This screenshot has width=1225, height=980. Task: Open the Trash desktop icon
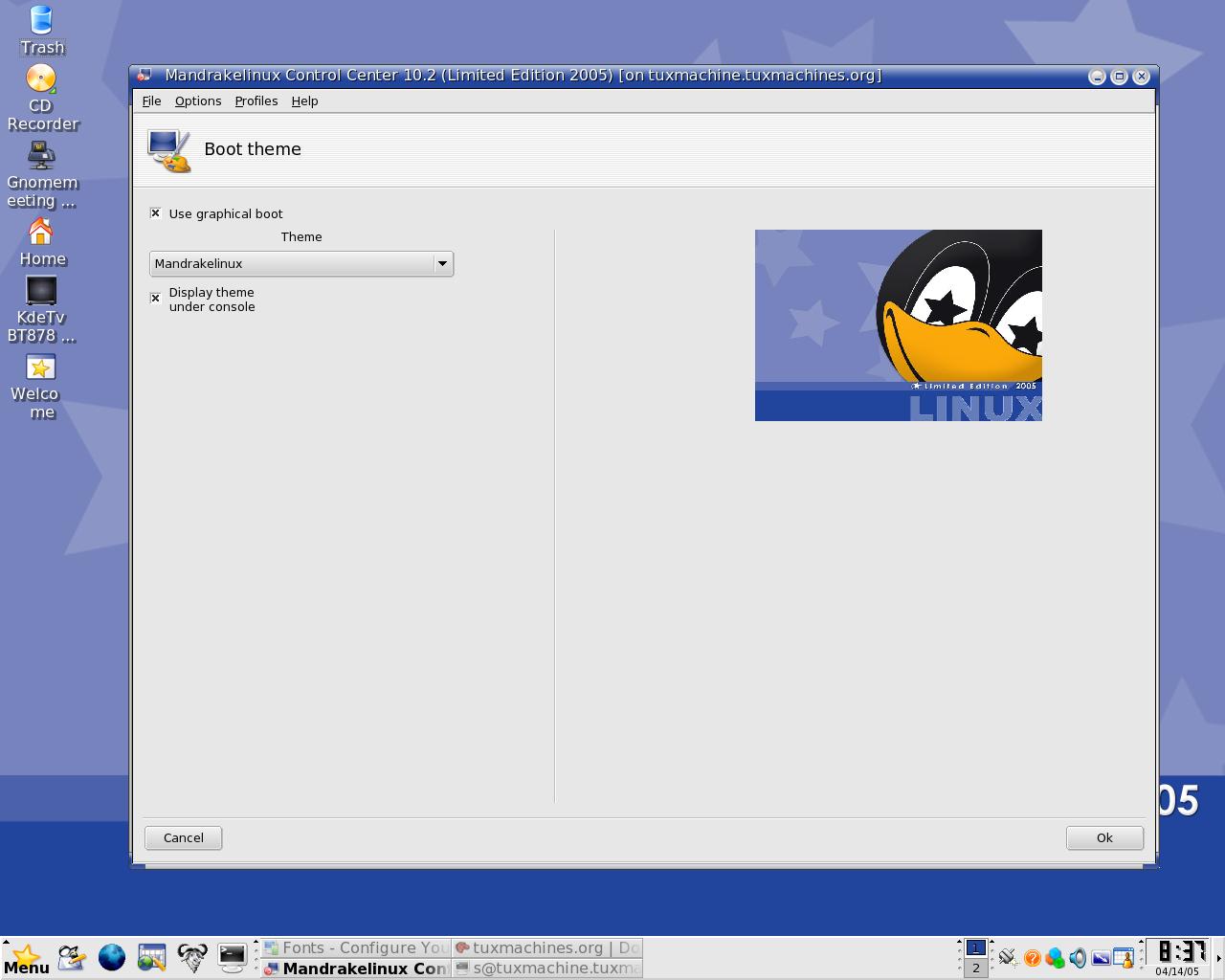pyautogui.click(x=41, y=30)
